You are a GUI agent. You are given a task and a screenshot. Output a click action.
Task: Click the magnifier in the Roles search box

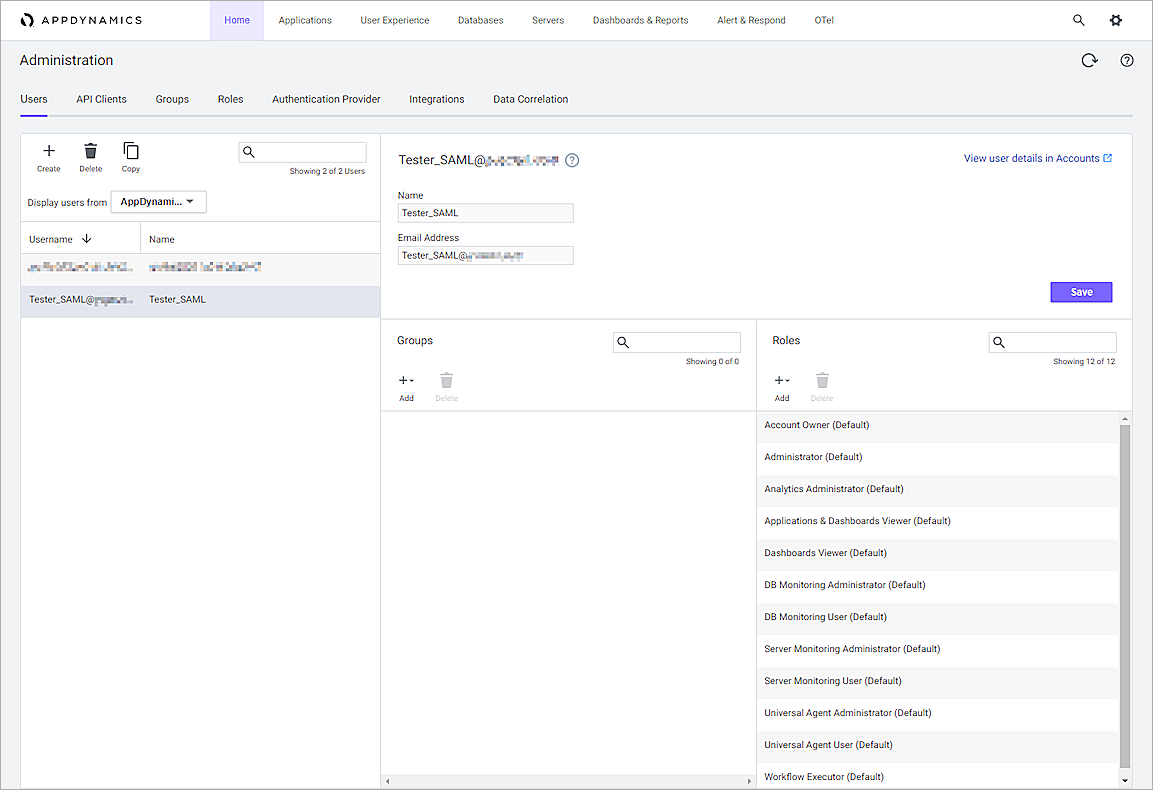click(998, 342)
